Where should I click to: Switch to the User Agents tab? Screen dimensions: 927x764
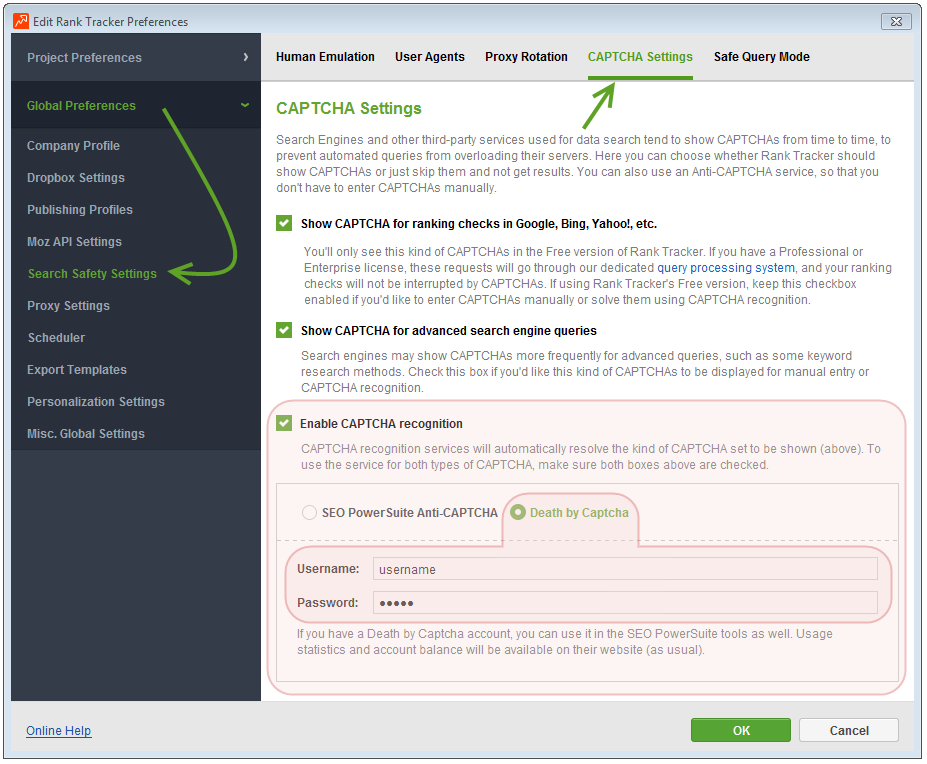click(430, 57)
